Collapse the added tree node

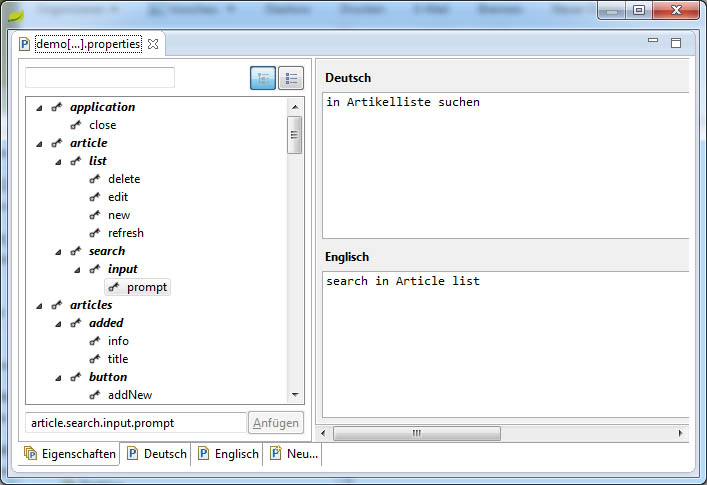(58, 324)
